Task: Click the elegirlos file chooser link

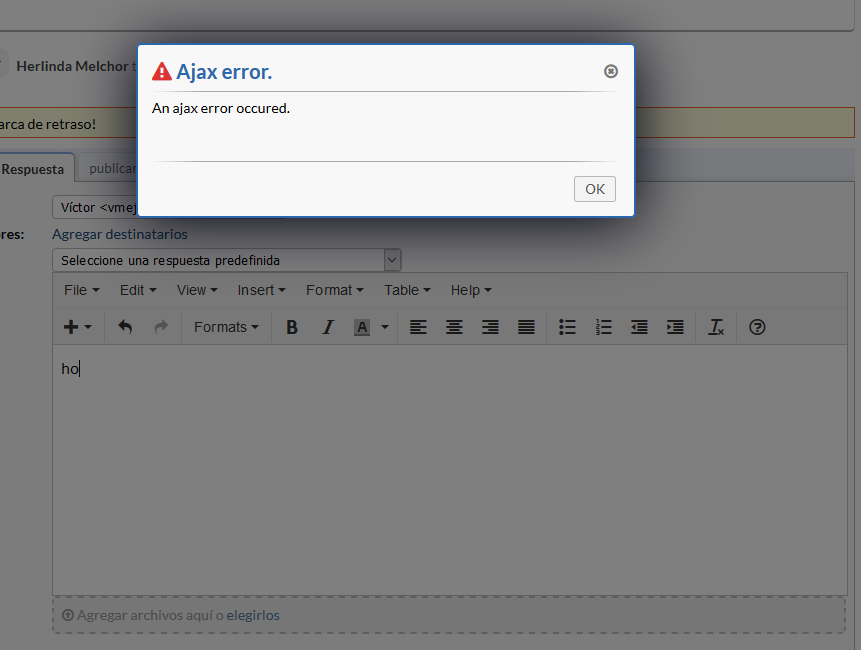Action: [253, 615]
